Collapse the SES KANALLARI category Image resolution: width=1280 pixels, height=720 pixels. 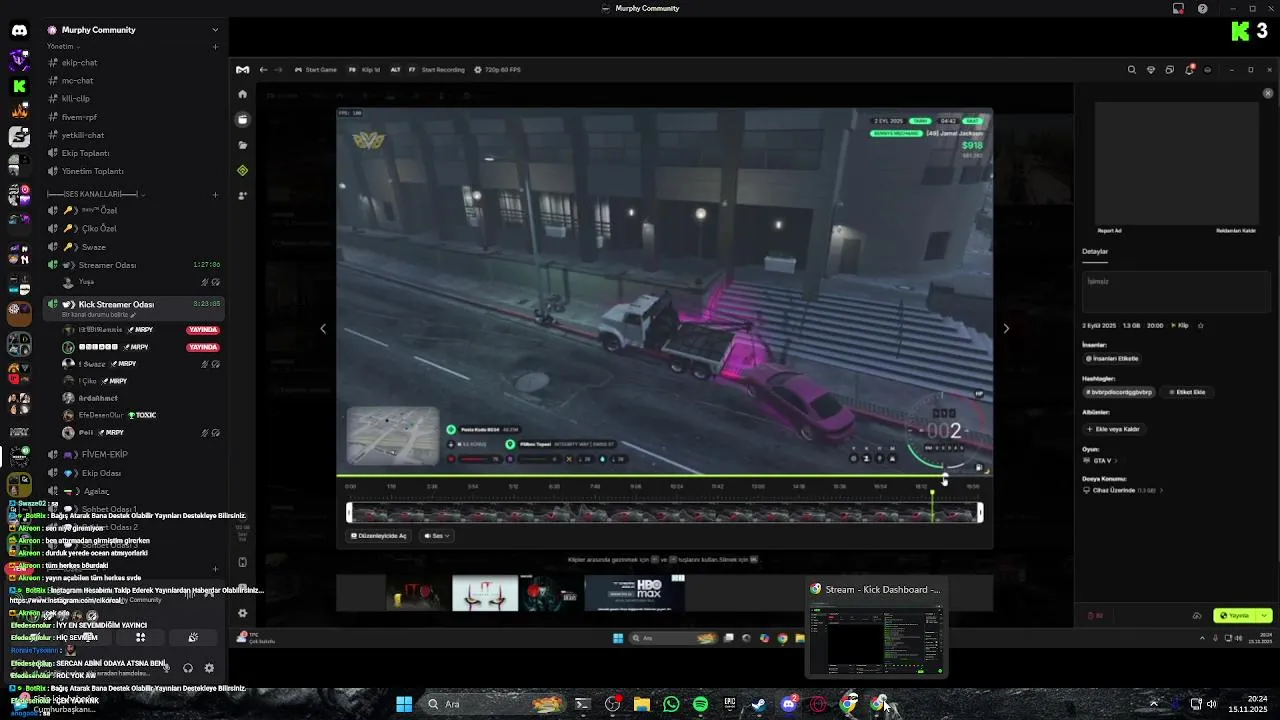point(95,194)
